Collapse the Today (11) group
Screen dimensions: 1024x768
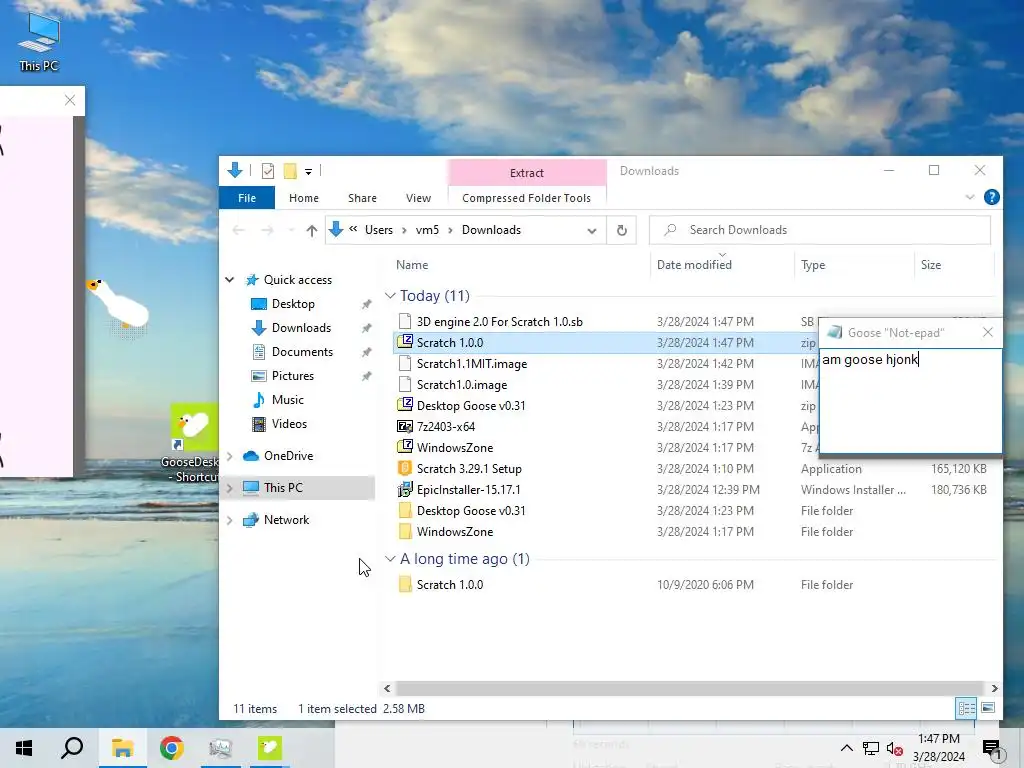pyautogui.click(x=390, y=296)
